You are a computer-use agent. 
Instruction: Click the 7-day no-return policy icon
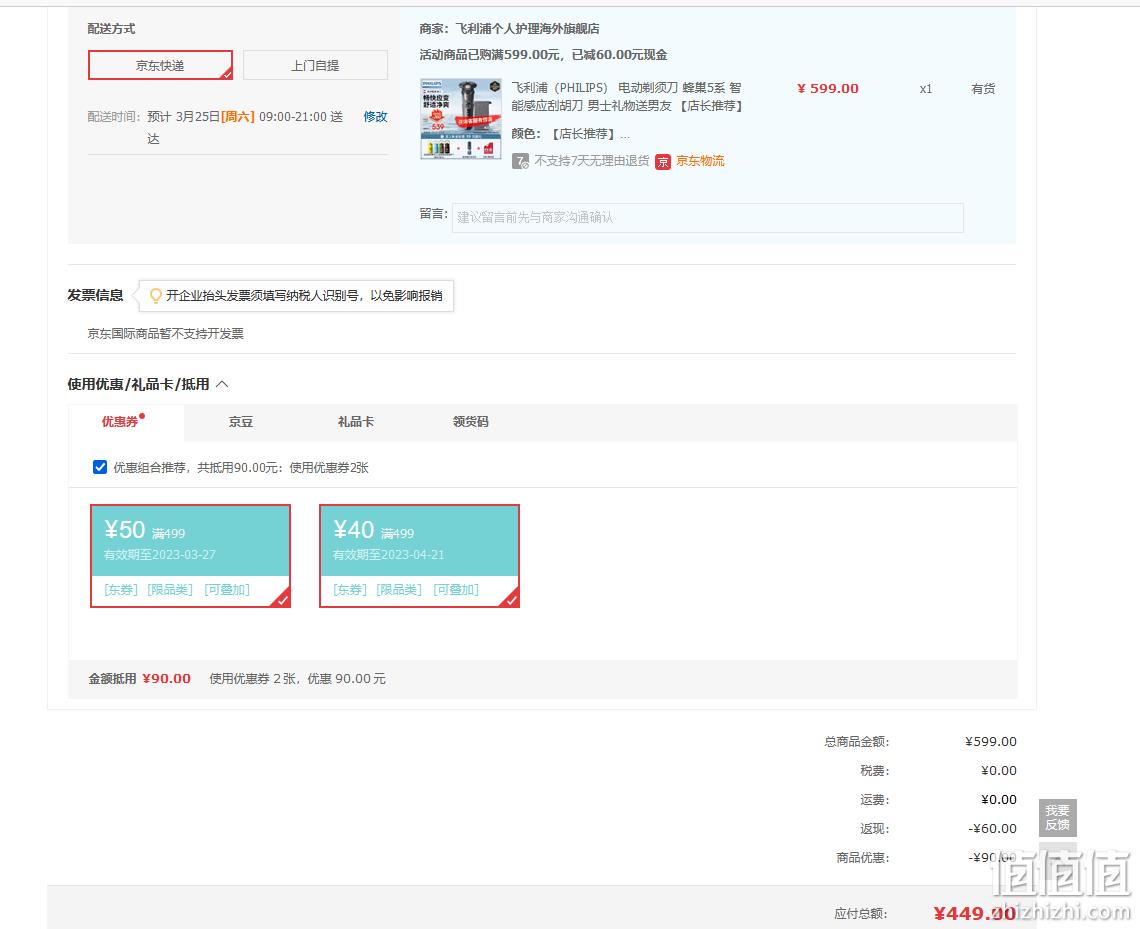tap(520, 161)
